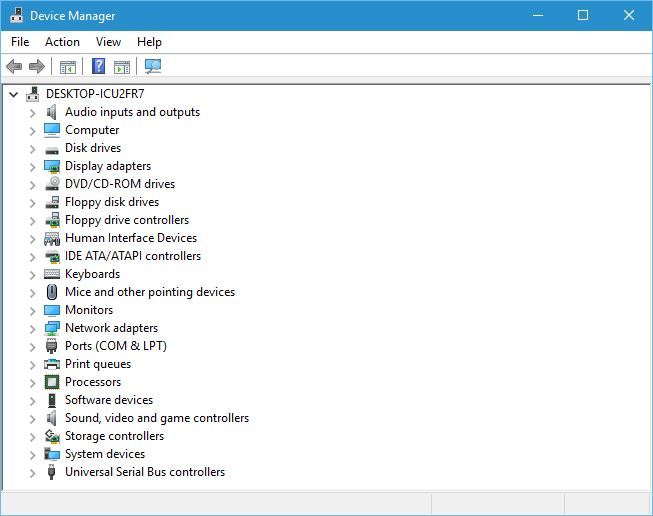653x516 pixels.
Task: Click the Floppy drive controllers icon
Action: pos(52,220)
